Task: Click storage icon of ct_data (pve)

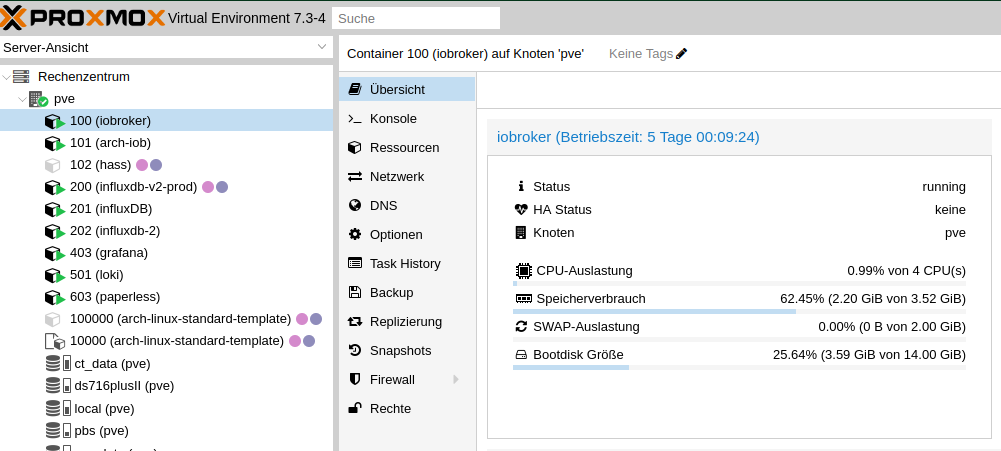Action: [x=58, y=363]
